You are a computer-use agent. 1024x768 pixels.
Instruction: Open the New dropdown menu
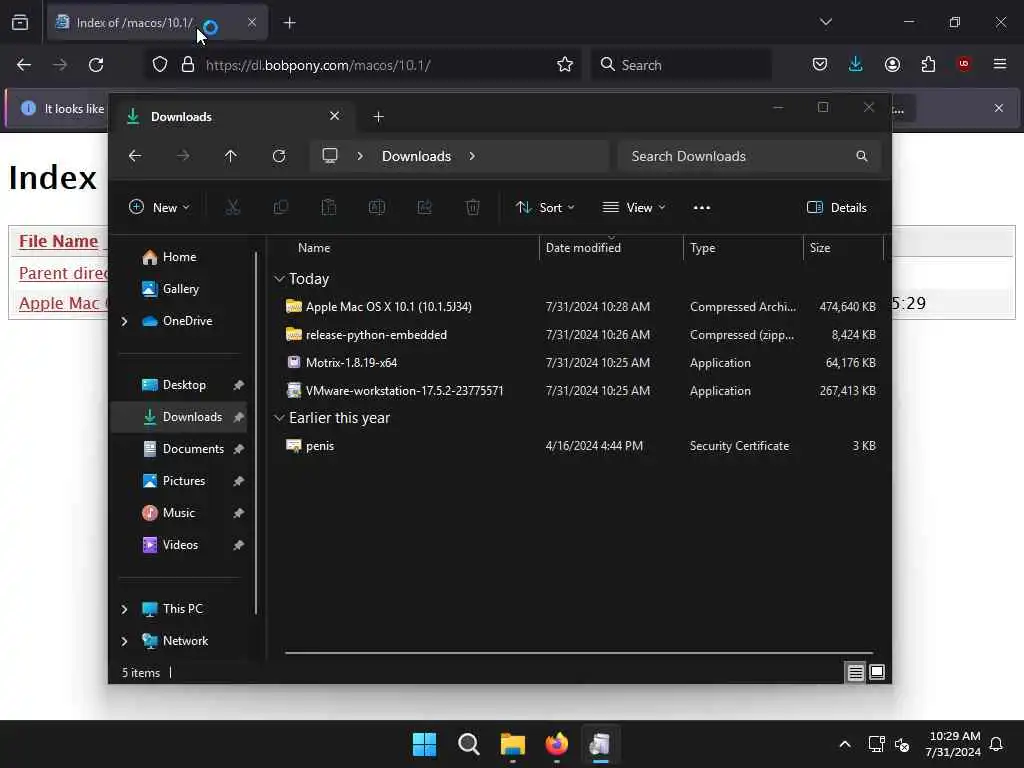tap(159, 208)
